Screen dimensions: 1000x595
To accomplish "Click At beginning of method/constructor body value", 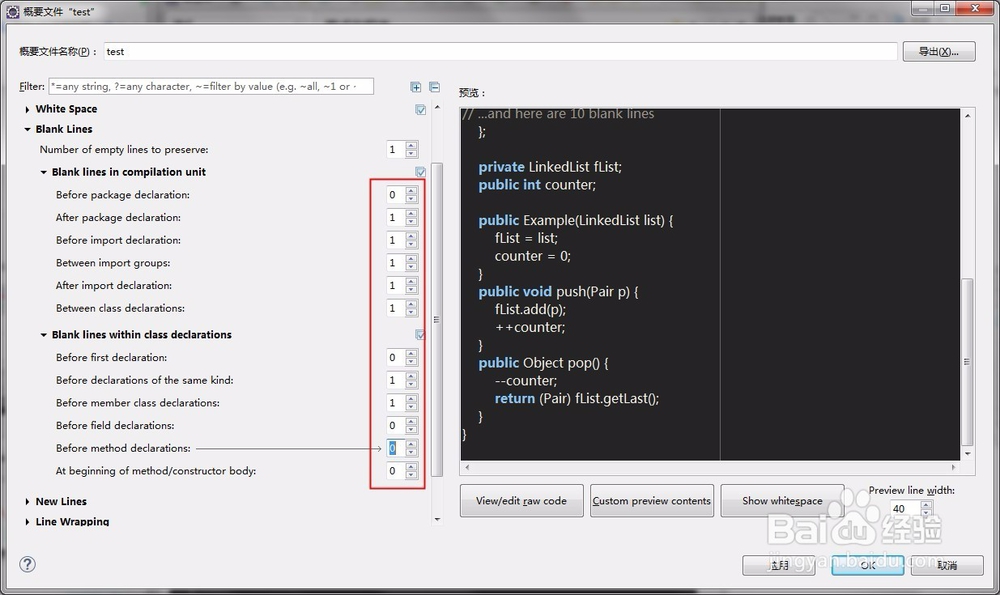I will tap(395, 471).
